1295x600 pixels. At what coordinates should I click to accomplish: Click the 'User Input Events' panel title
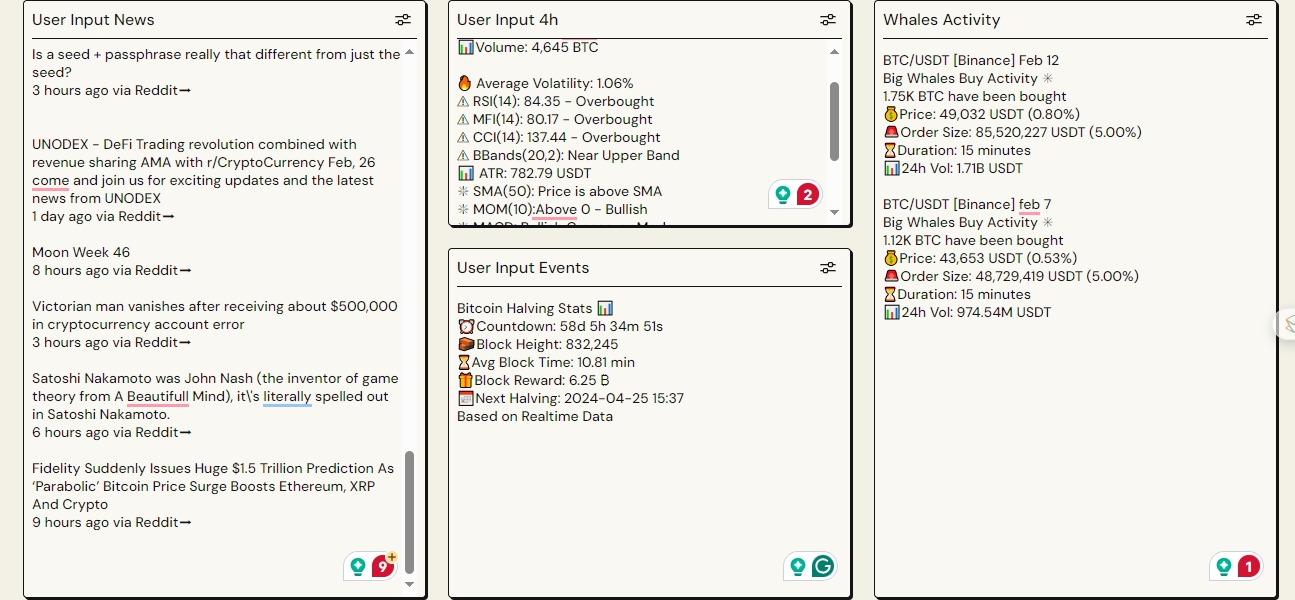click(x=523, y=268)
